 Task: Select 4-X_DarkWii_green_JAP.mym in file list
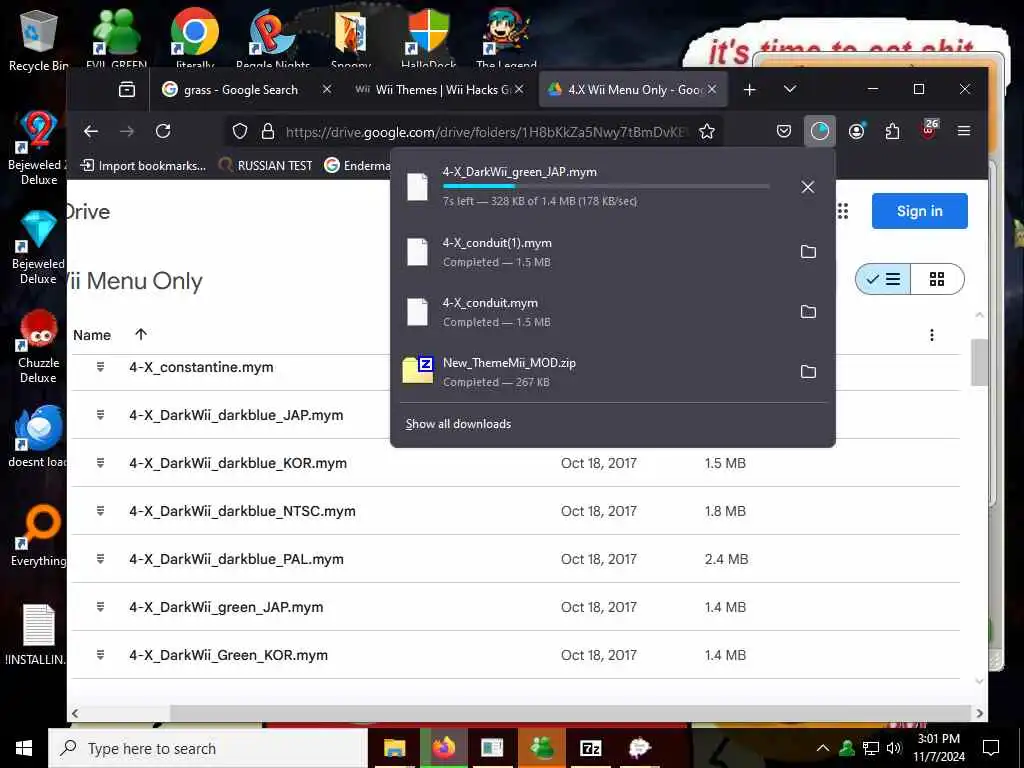point(226,607)
